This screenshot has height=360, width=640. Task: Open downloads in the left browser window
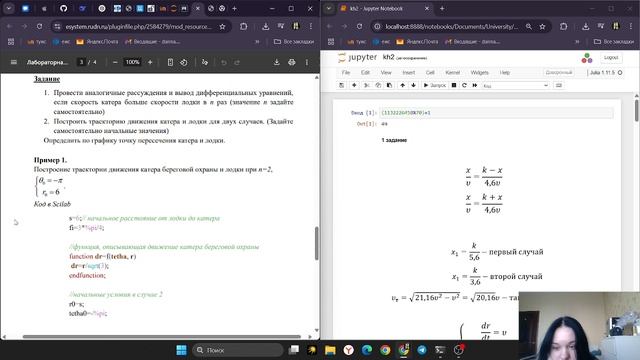266,26
